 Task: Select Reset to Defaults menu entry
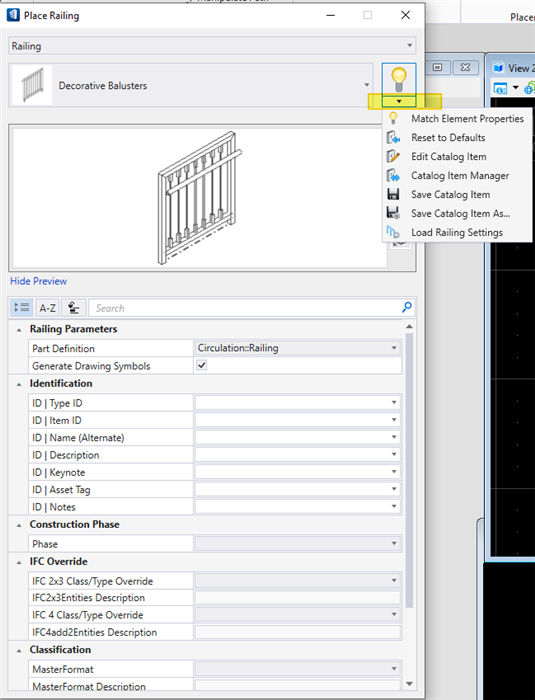[448, 138]
